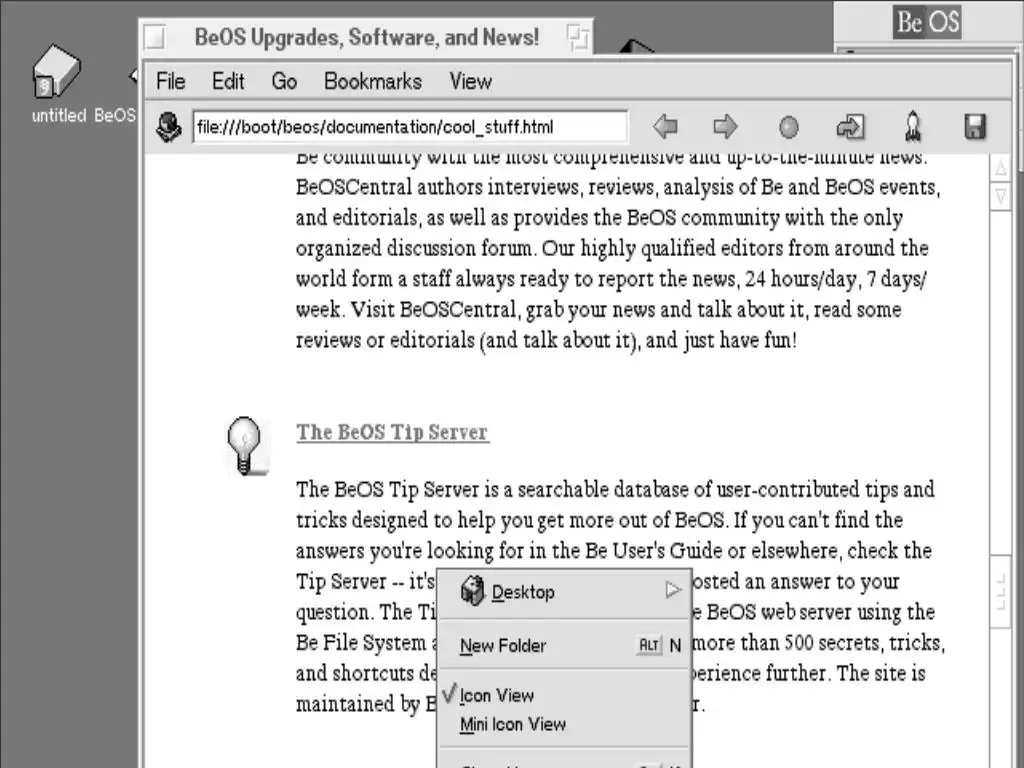Click the URL address field
The height and width of the screenshot is (768, 1024).
410,127
